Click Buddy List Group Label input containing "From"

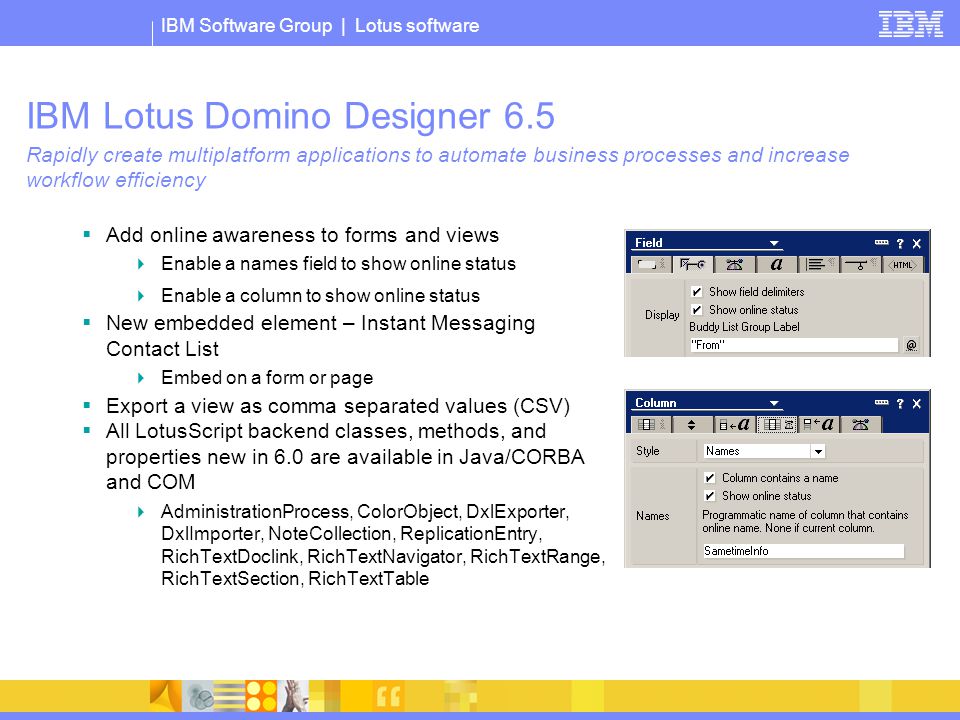(x=794, y=345)
